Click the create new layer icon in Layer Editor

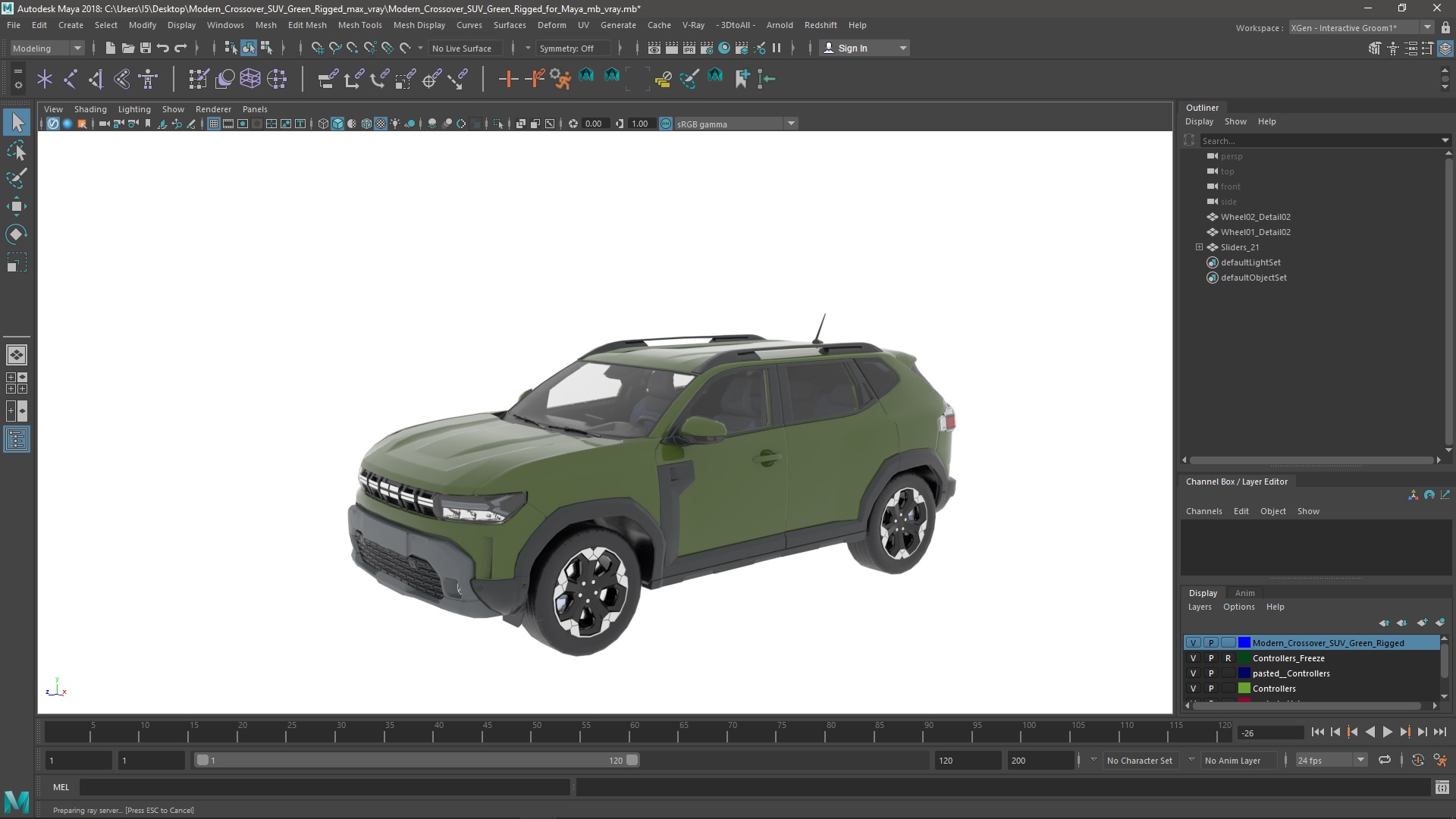(1422, 623)
